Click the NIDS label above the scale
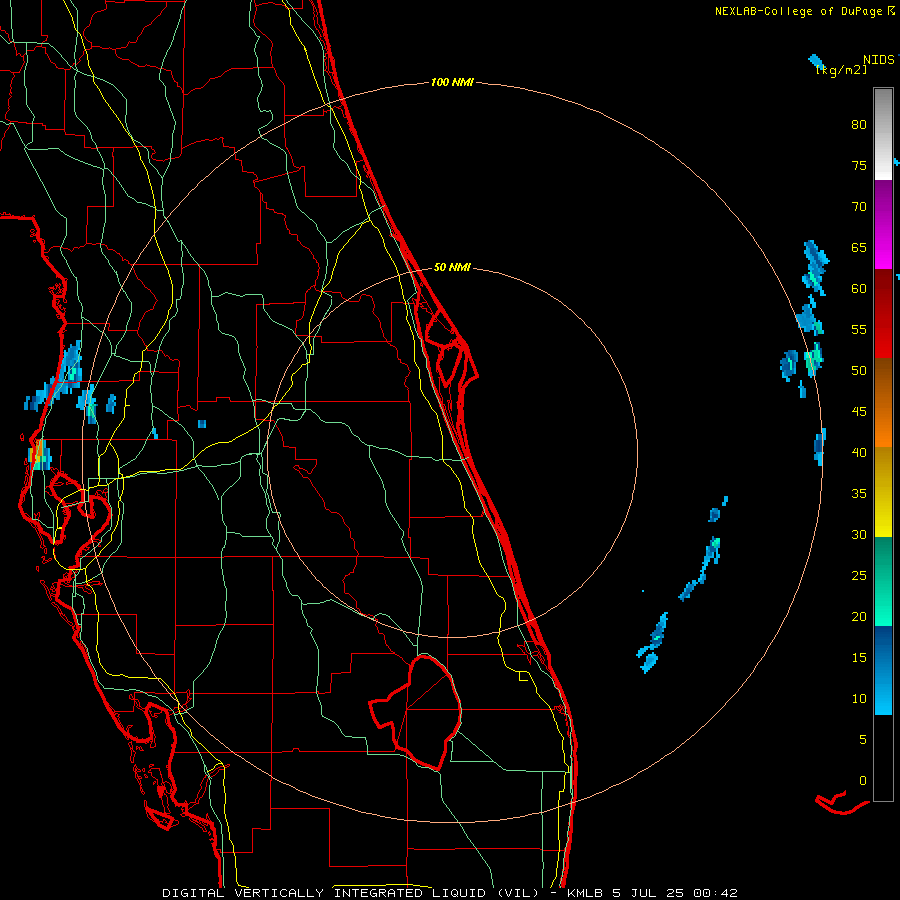This screenshot has height=900, width=900. click(x=879, y=60)
